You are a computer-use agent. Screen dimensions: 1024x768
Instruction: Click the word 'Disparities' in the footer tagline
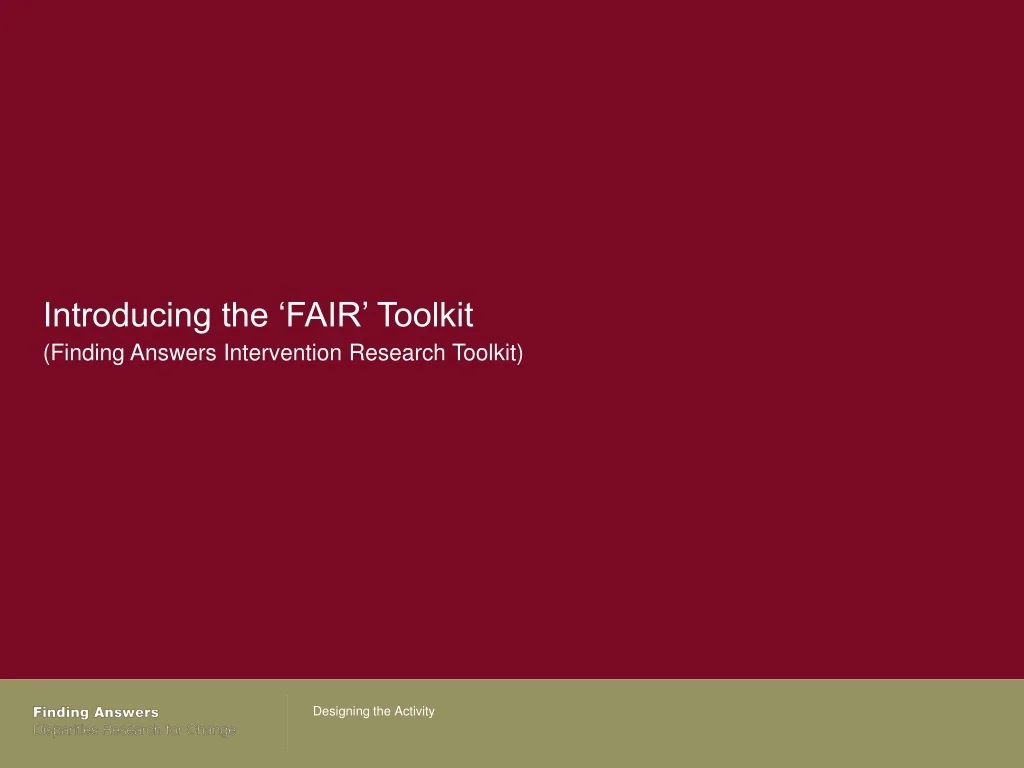click(63, 730)
